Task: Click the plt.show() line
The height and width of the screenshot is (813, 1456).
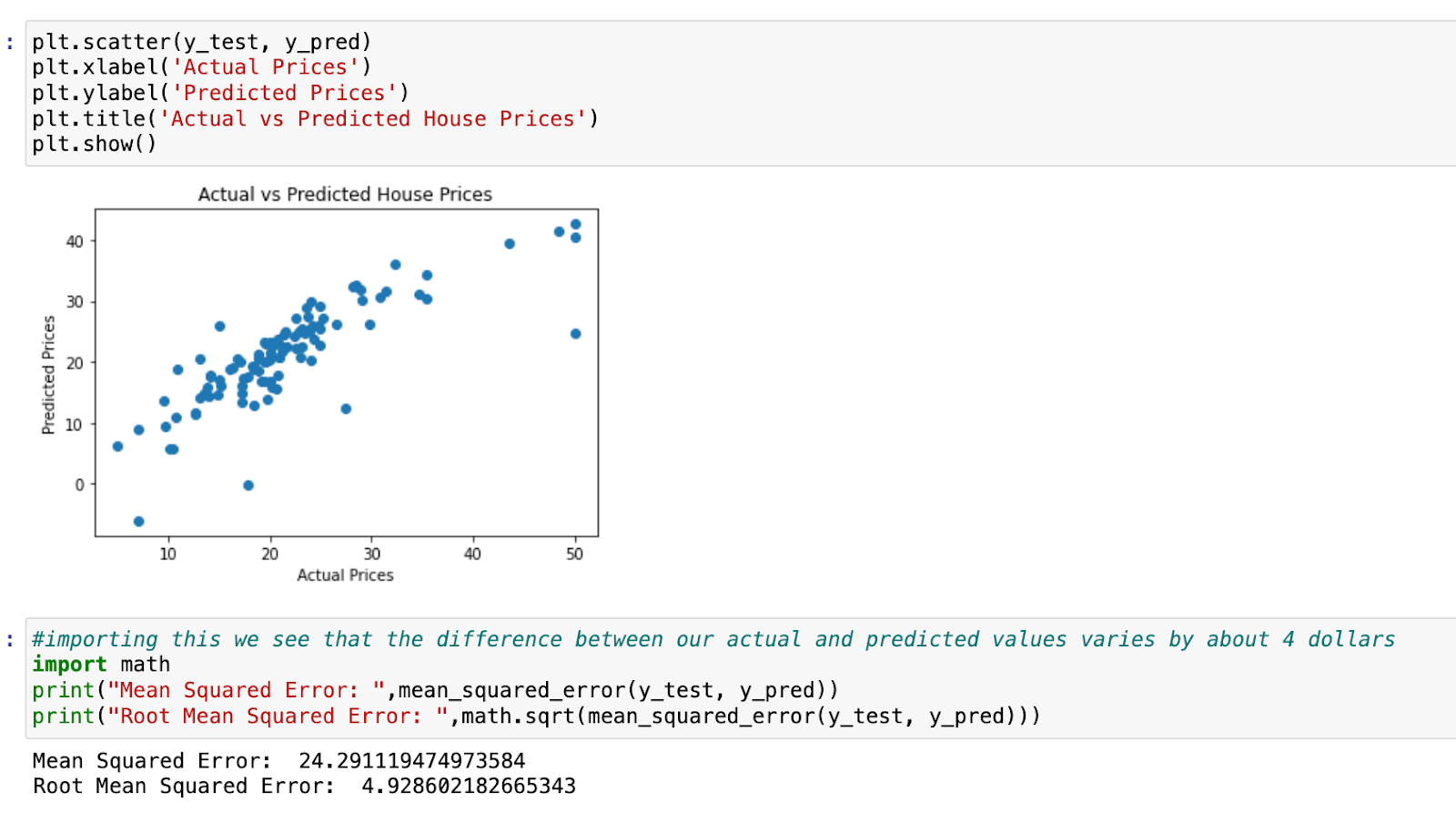Action: point(94,144)
